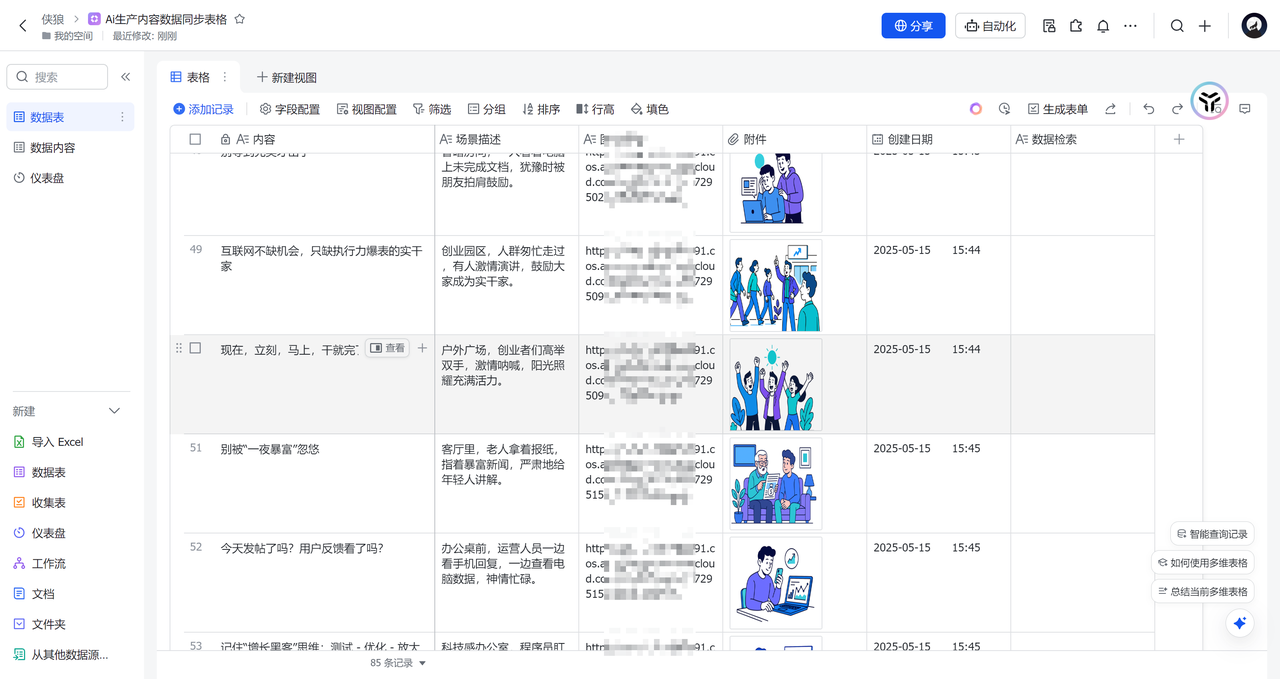Open the 85 条记录 dropdown

(x=398, y=663)
